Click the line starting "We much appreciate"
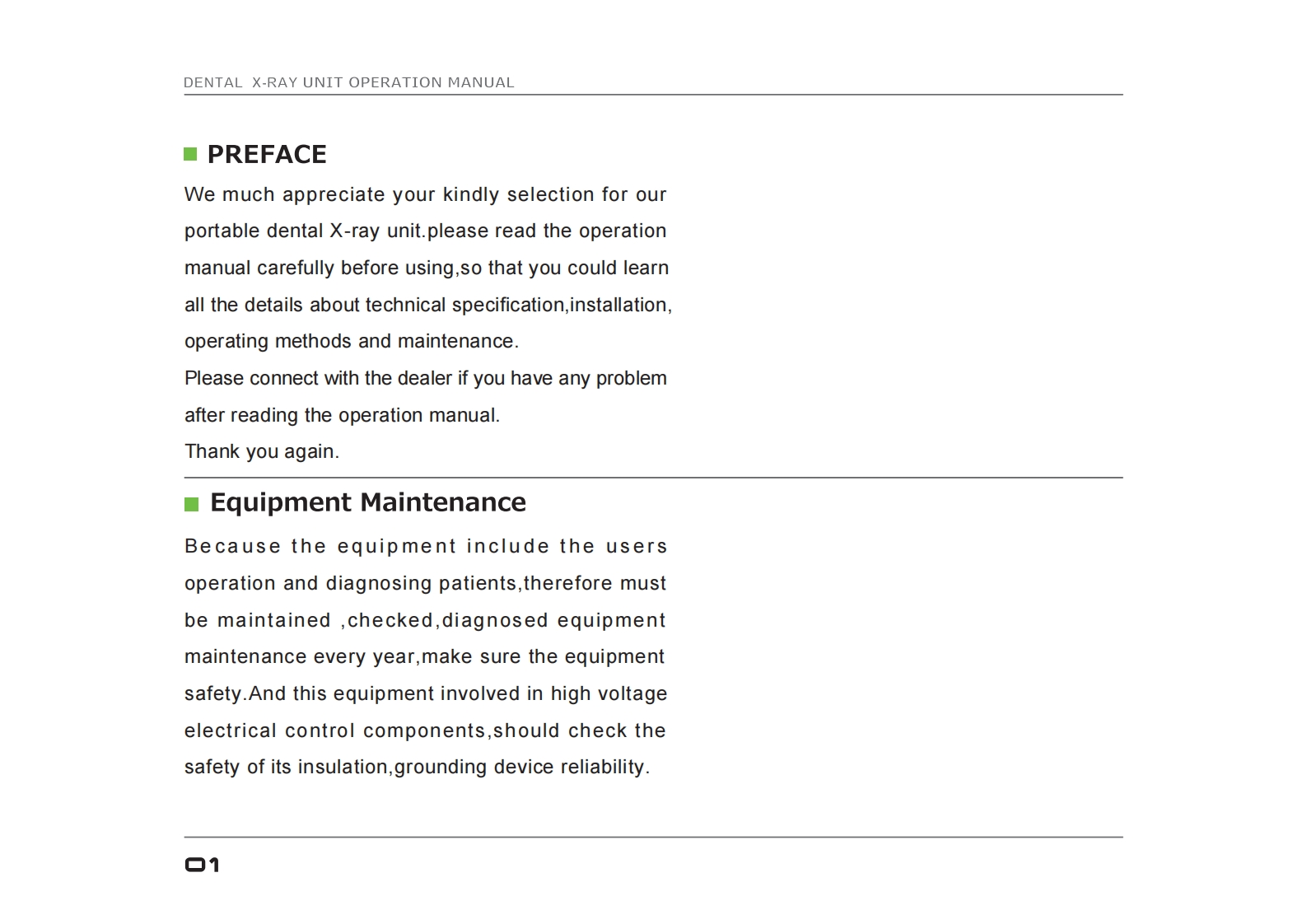1307x924 pixels. pyautogui.click(x=425, y=194)
